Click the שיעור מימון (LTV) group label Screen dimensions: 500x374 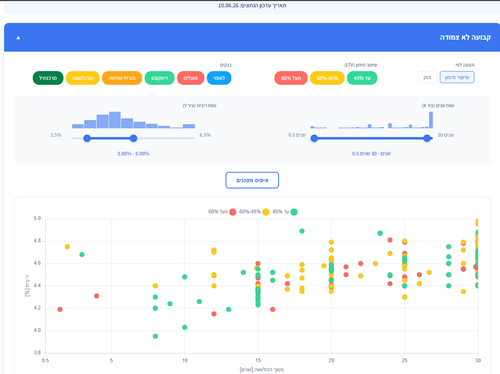pos(361,65)
